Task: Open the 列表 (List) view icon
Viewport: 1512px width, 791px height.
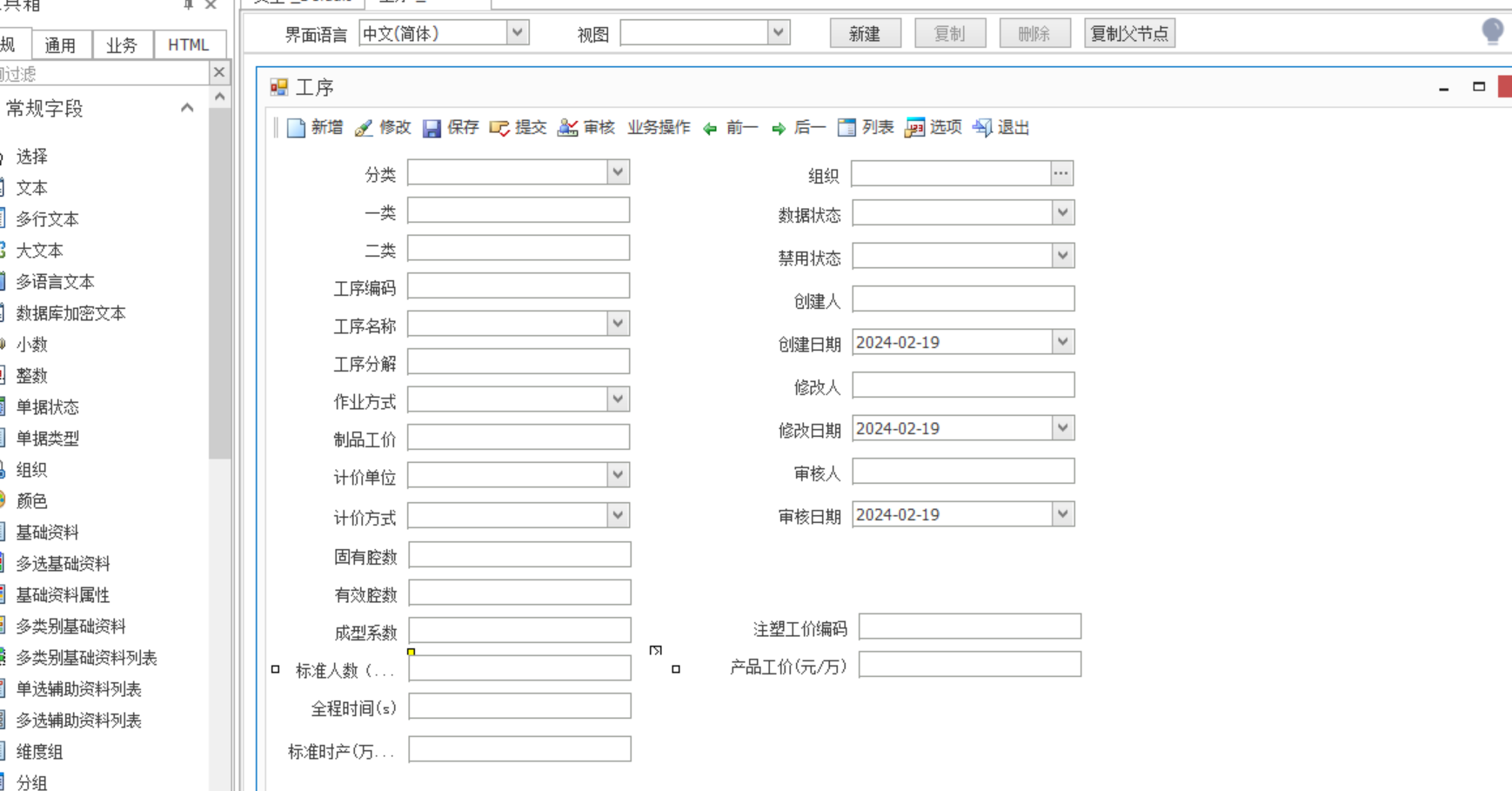Action: [846, 128]
